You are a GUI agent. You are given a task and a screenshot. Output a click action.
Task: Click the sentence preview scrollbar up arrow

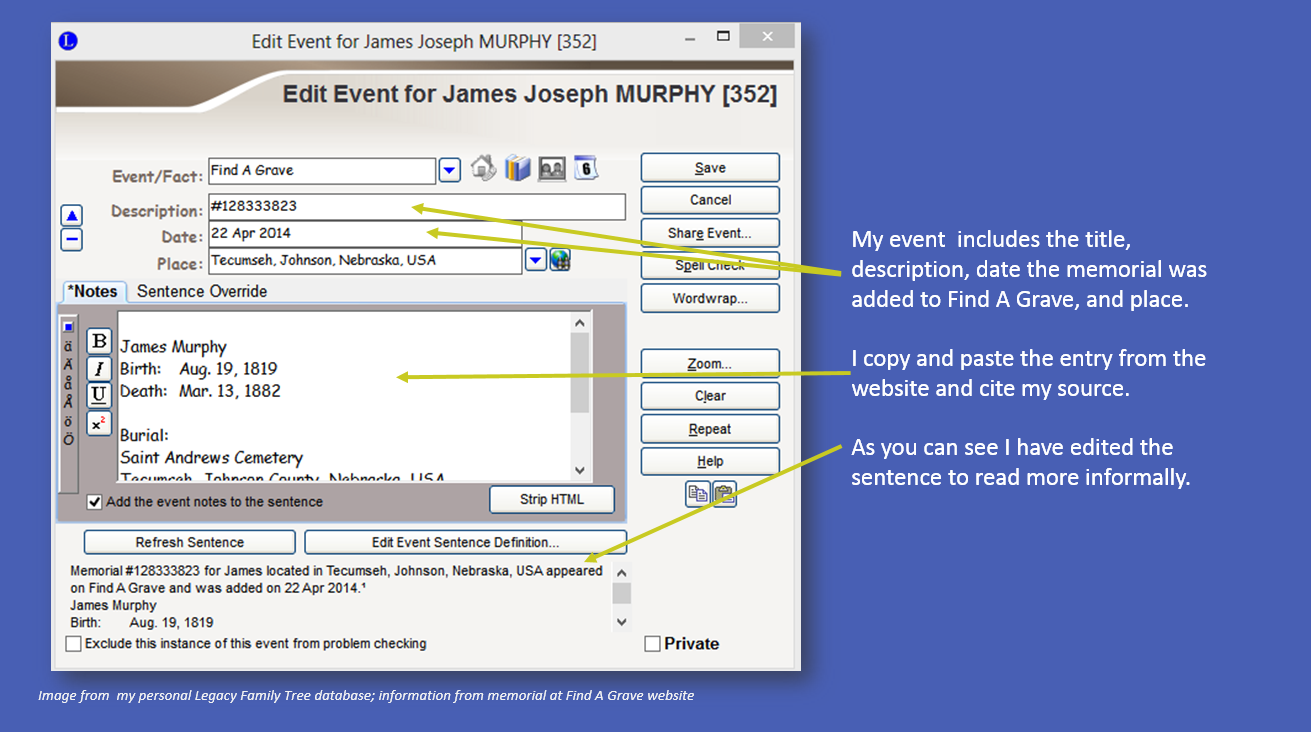tap(622, 573)
